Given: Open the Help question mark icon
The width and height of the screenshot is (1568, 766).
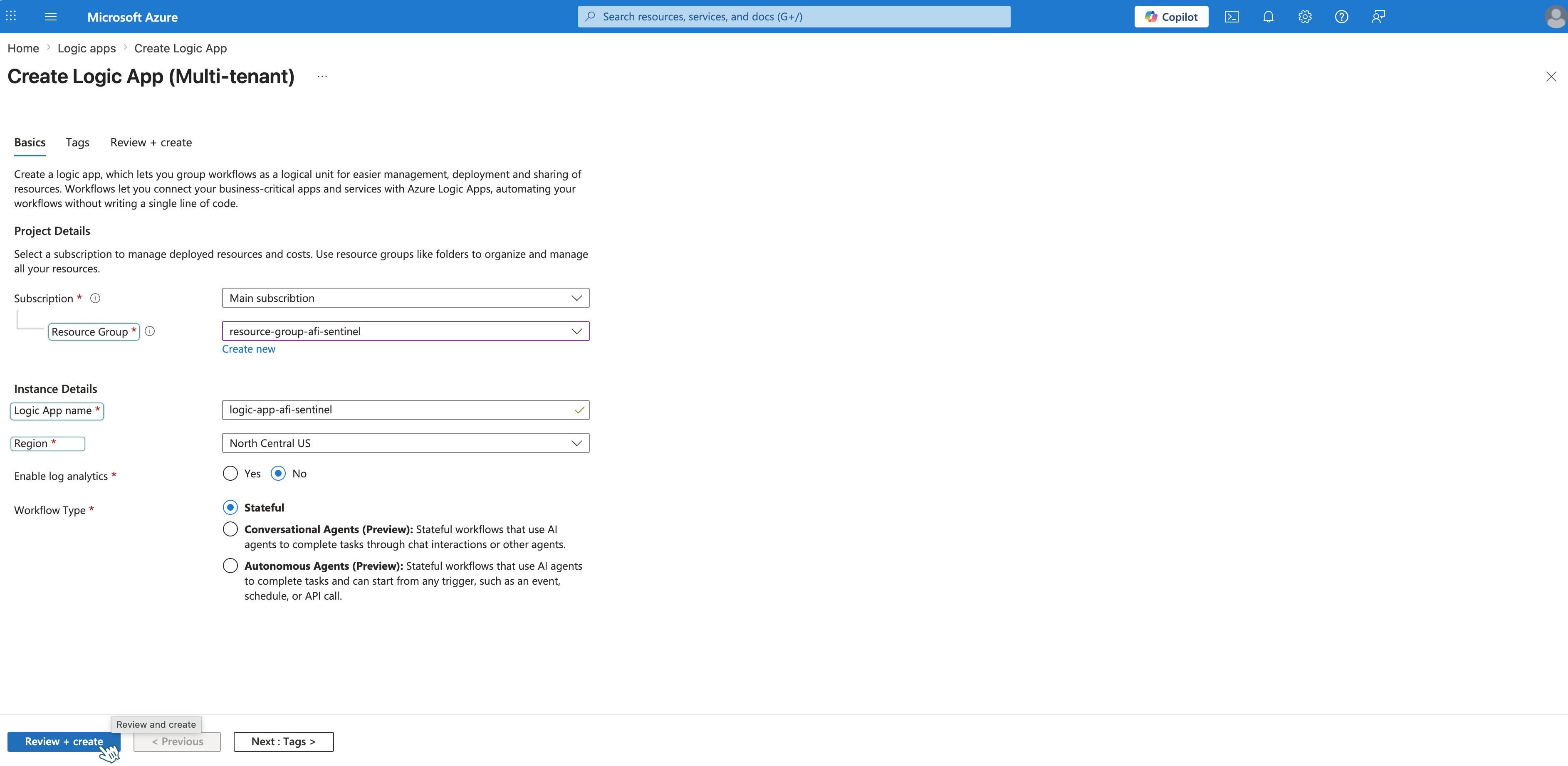Looking at the screenshot, I should tap(1341, 17).
